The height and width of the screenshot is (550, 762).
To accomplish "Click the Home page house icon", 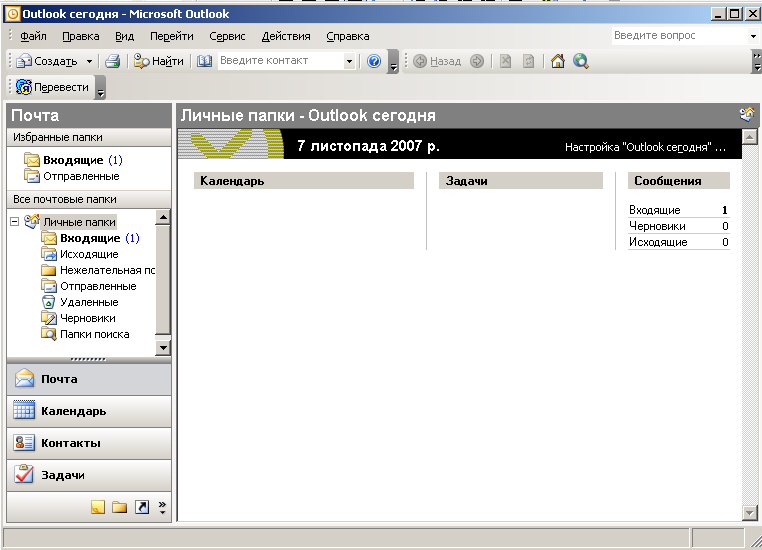I will tap(558, 61).
